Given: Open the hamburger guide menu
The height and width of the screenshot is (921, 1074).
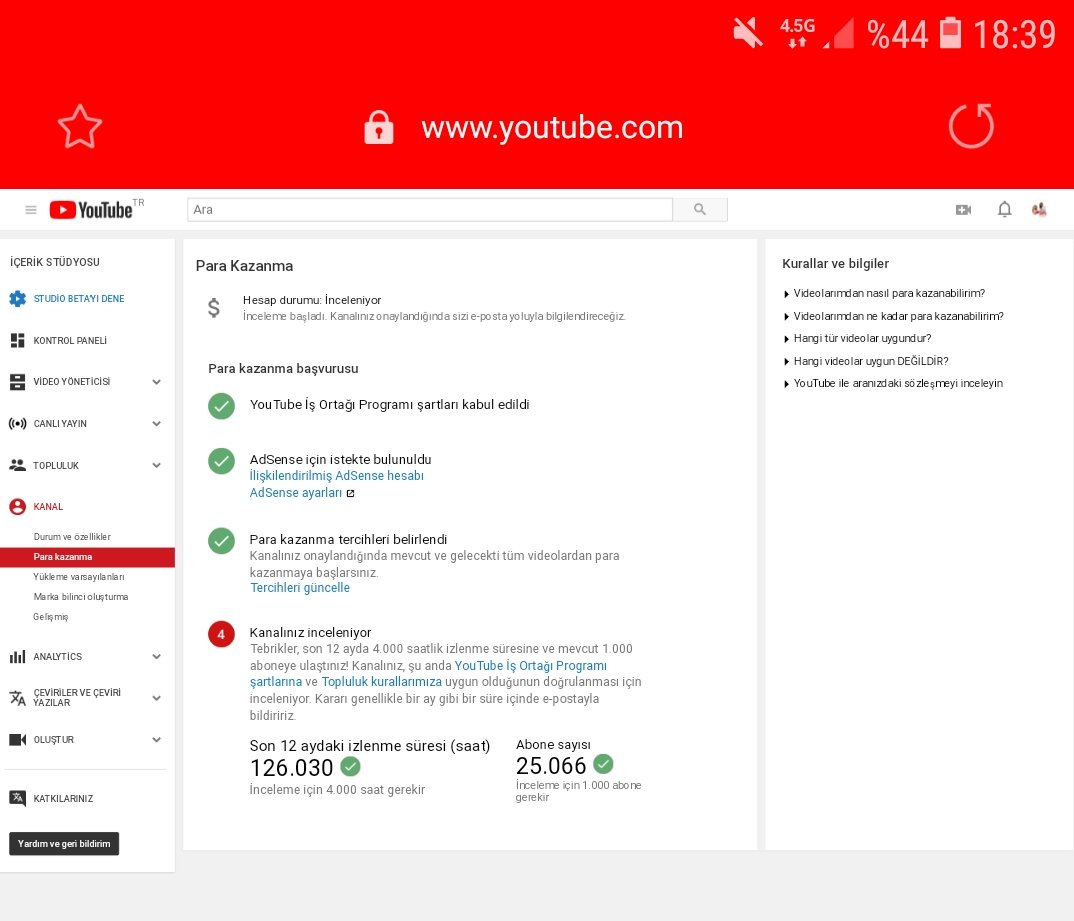Looking at the screenshot, I should click(31, 210).
